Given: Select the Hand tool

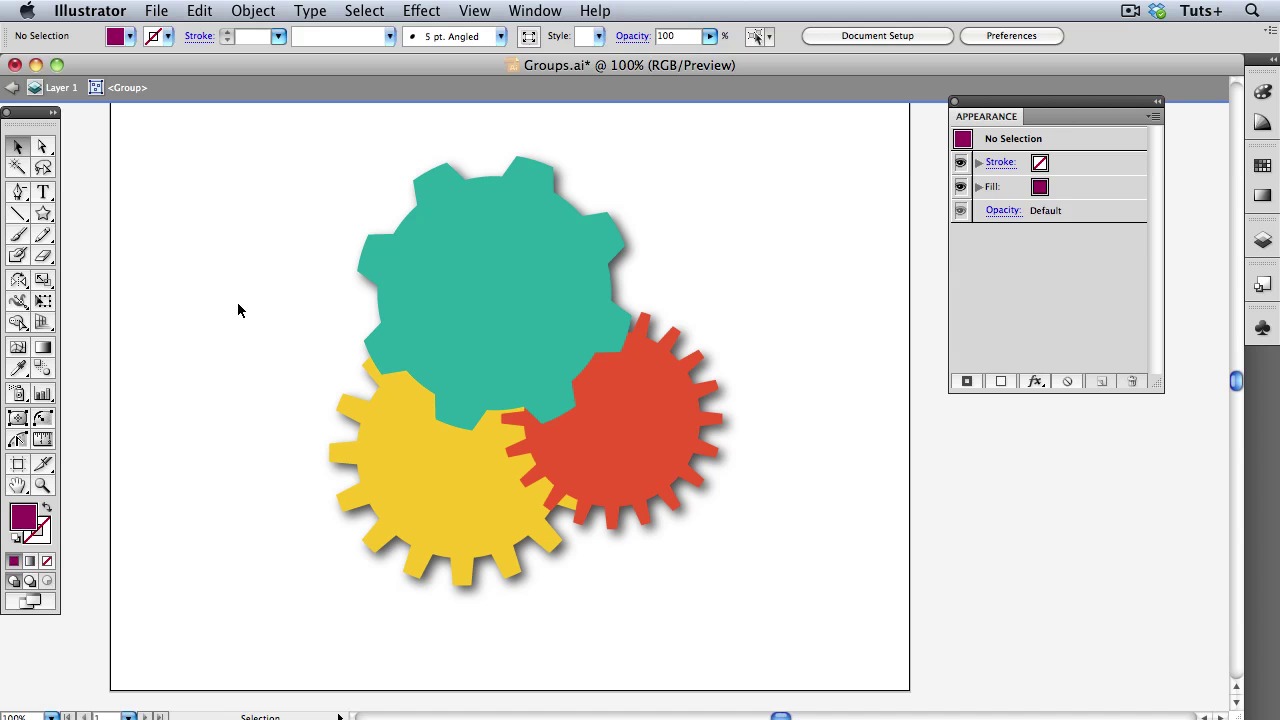Looking at the screenshot, I should click(18, 485).
